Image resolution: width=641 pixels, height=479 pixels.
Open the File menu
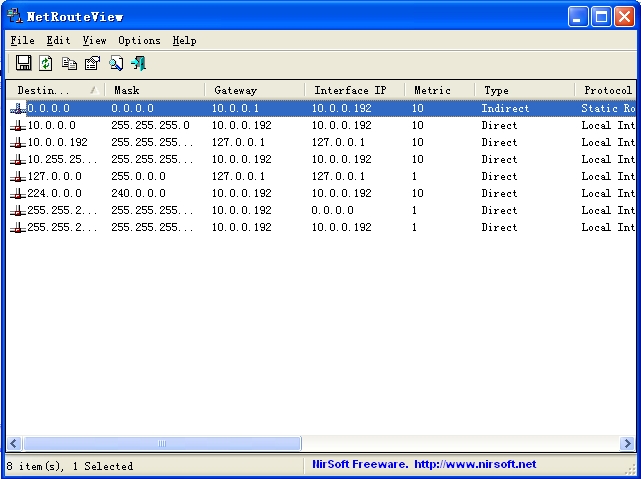pyautogui.click(x=22, y=40)
